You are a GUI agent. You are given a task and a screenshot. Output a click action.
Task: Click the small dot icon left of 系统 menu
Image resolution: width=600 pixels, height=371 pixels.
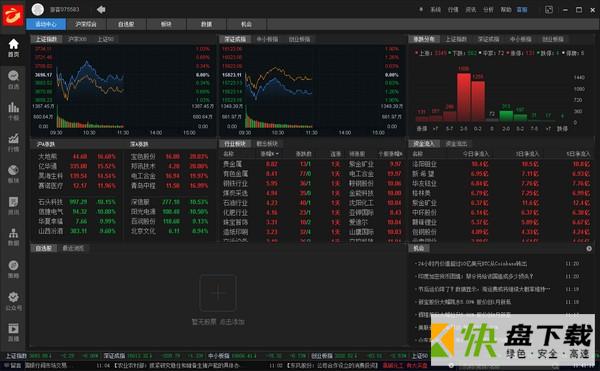coord(421,9)
